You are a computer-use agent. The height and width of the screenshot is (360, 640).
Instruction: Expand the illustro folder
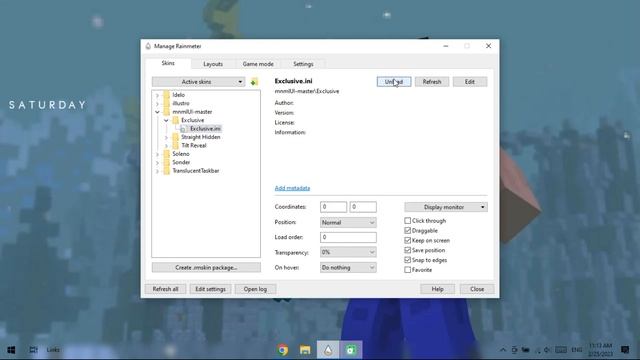(158, 104)
